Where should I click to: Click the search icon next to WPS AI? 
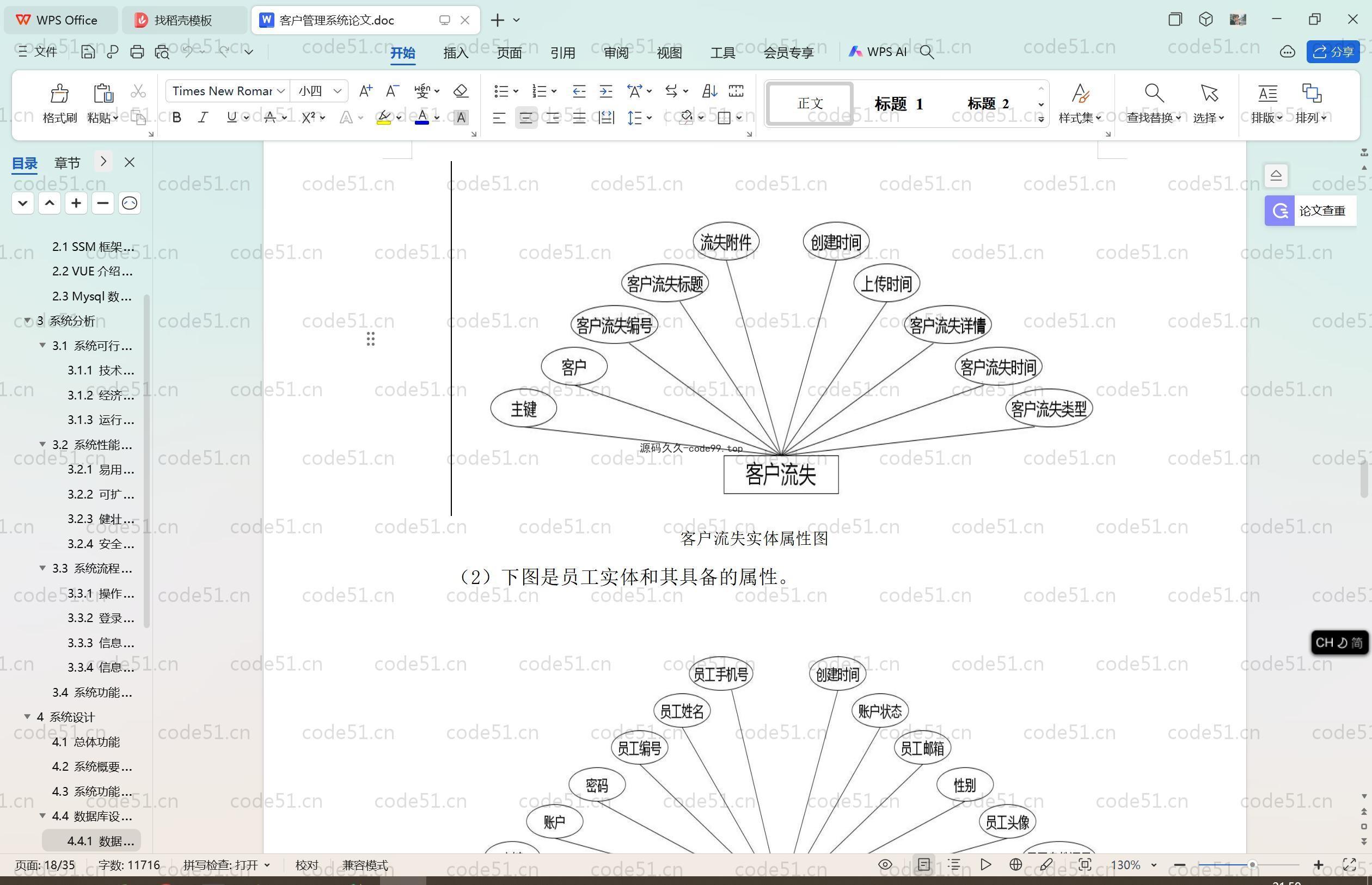click(x=927, y=52)
